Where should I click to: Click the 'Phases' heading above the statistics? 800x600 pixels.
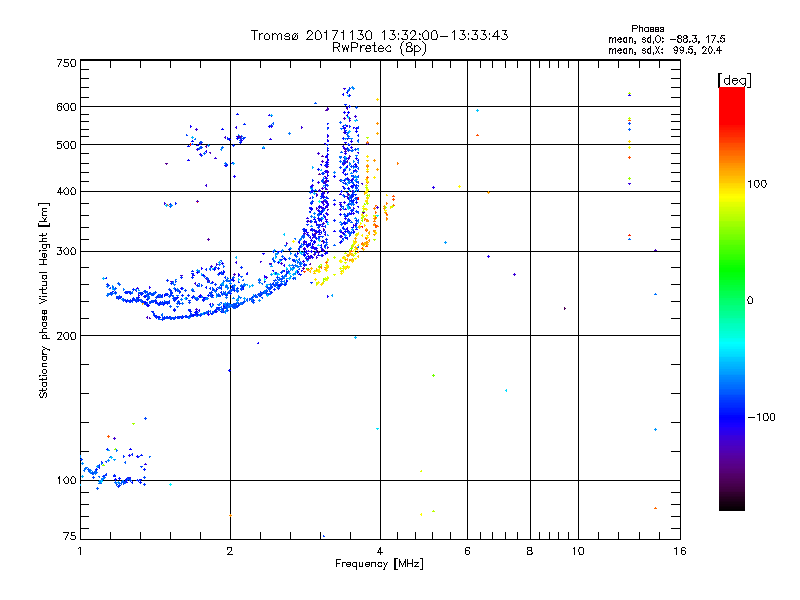tap(647, 29)
